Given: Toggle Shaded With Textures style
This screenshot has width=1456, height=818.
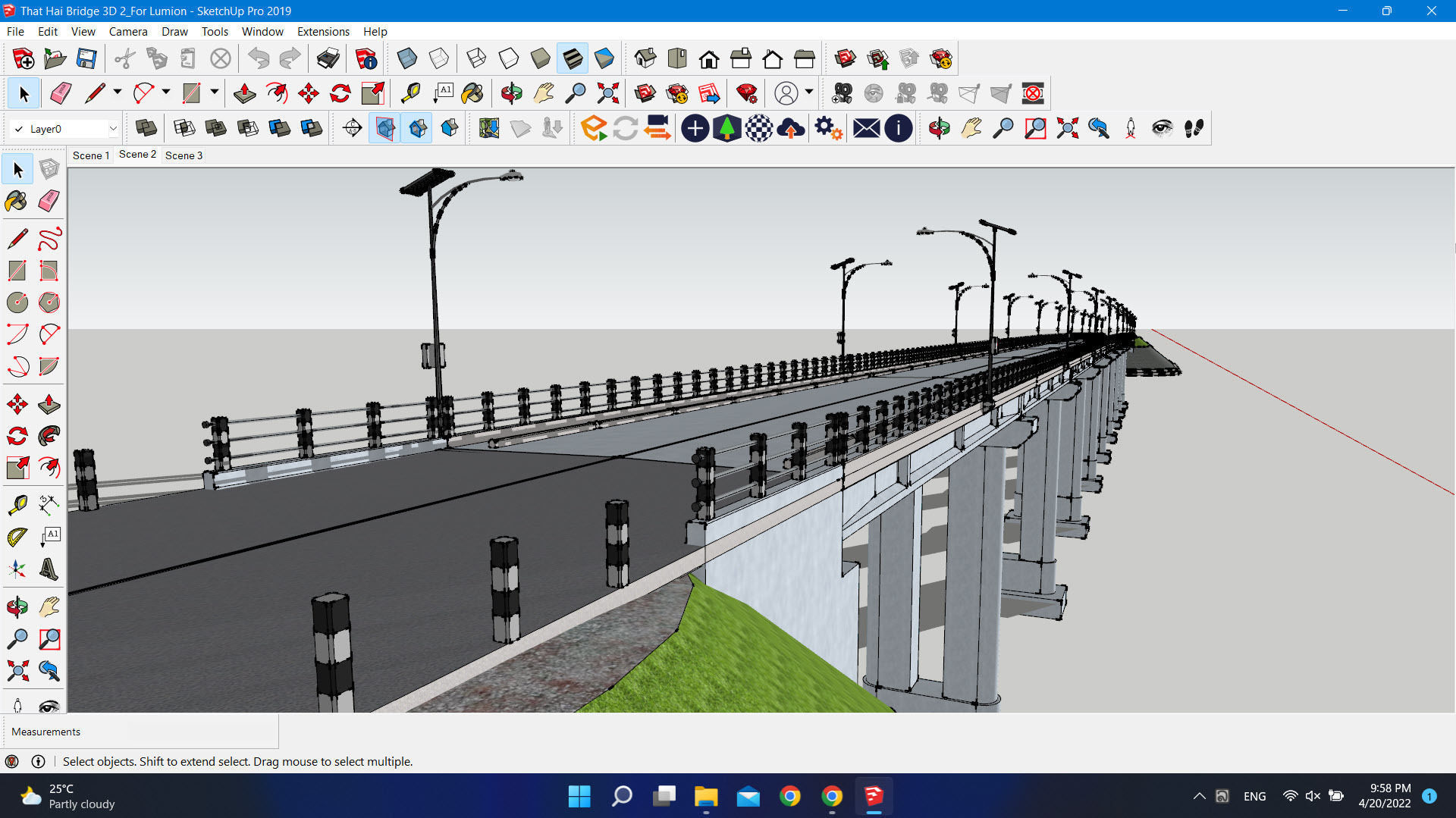Looking at the screenshot, I should pyautogui.click(x=572, y=58).
